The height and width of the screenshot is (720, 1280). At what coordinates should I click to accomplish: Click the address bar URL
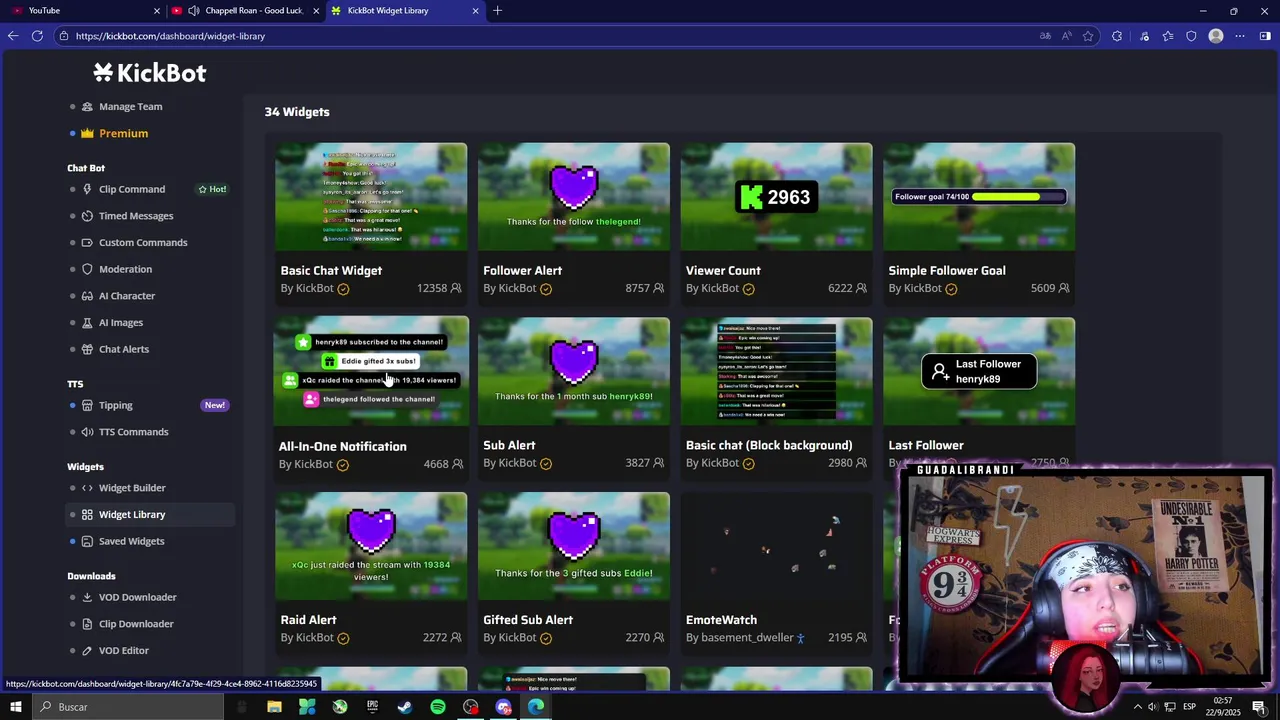point(170,36)
